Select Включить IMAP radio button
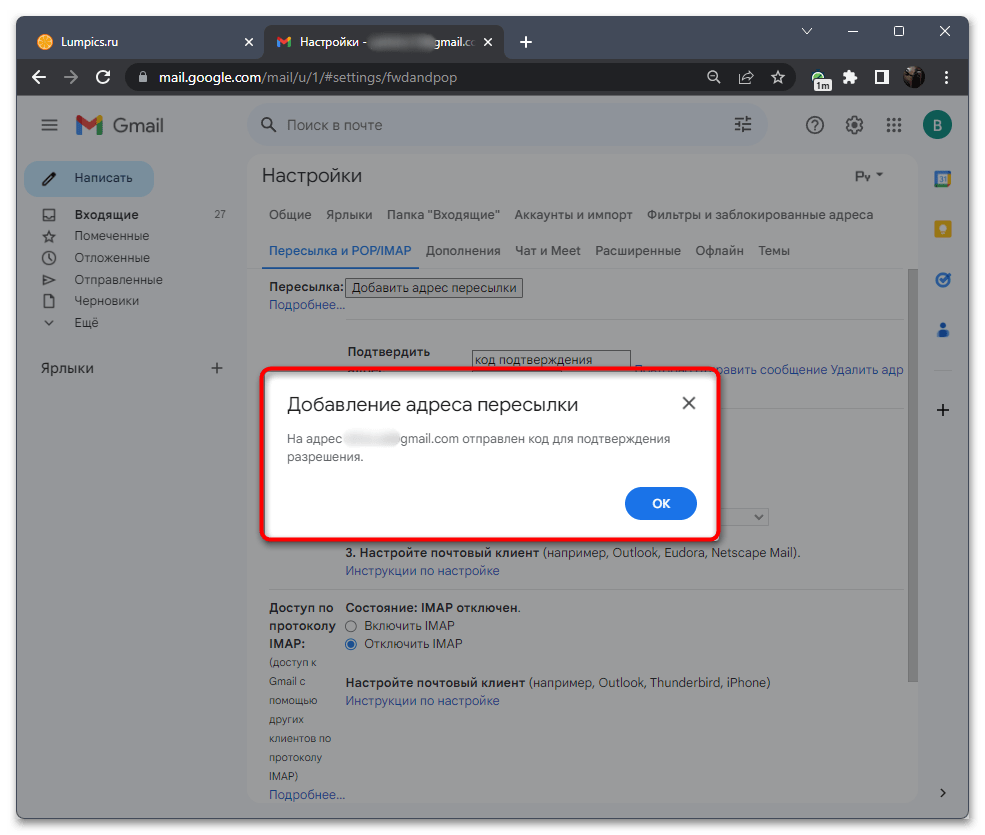The width and height of the screenshot is (985, 835). tap(351, 626)
